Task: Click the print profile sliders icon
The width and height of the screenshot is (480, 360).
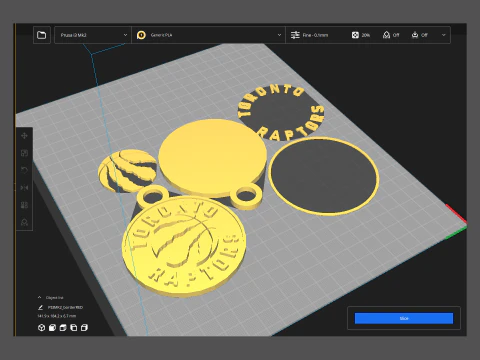Action: pyautogui.click(x=295, y=35)
